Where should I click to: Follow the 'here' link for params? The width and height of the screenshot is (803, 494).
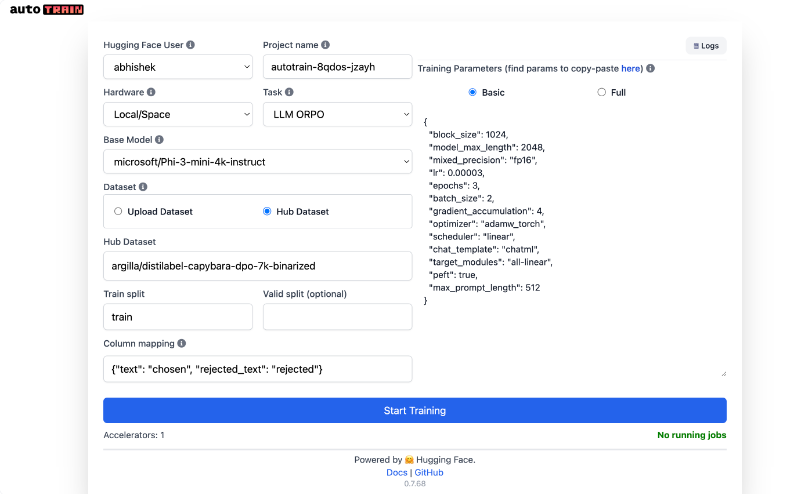click(630, 69)
